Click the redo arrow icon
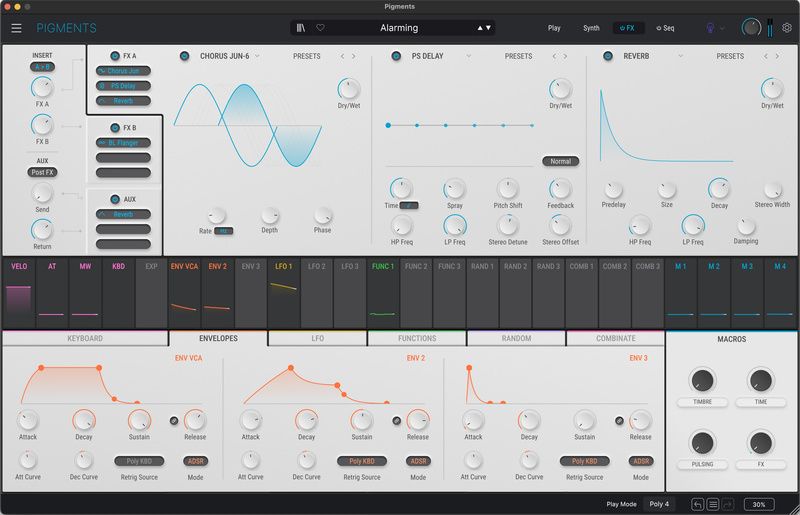The image size is (800, 515). tap(728, 504)
